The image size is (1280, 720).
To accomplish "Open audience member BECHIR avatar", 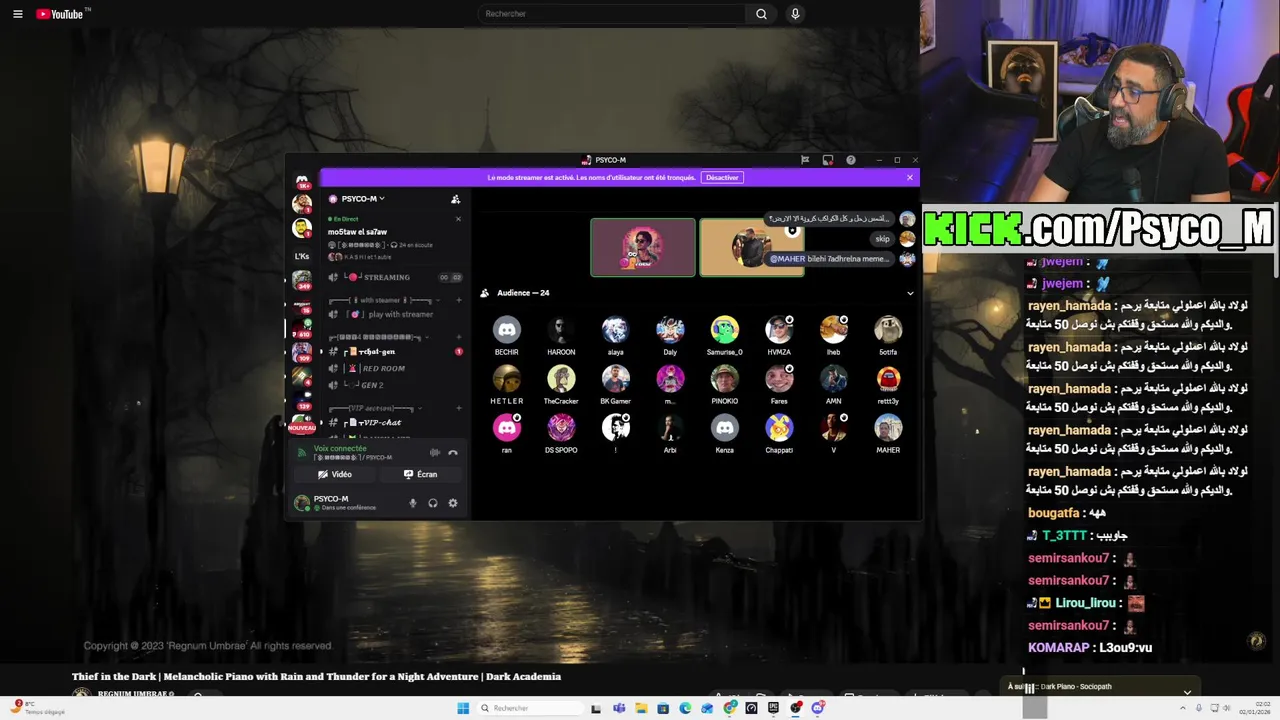I will click(507, 330).
